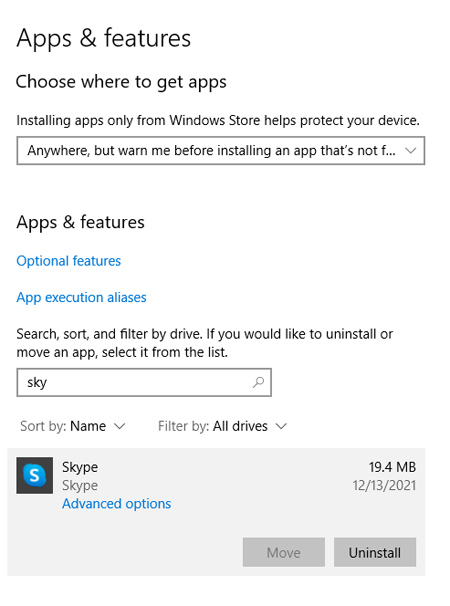This screenshot has width=450, height=606.
Task: Click the arrow next to Sort by Name
Action: click(120, 426)
